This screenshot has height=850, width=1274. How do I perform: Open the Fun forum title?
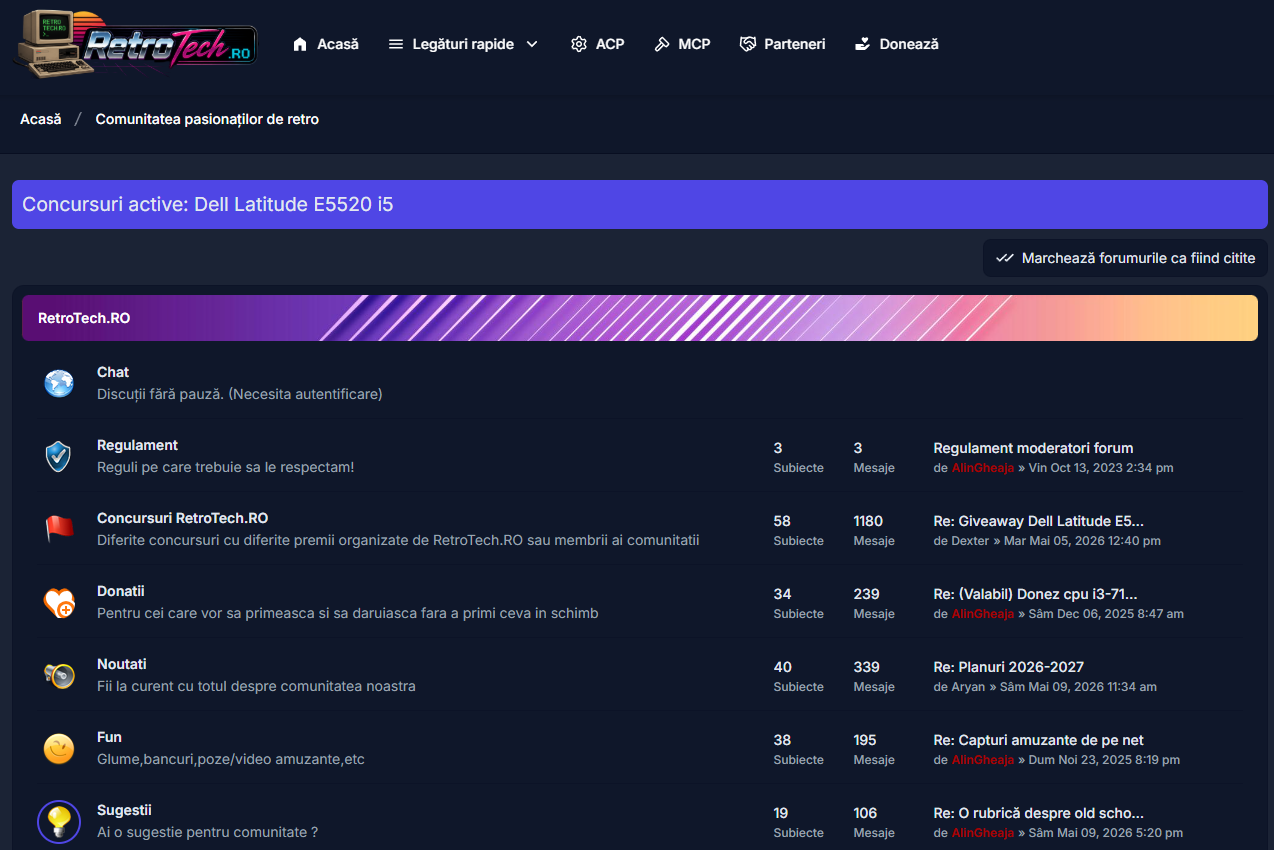tap(109, 737)
